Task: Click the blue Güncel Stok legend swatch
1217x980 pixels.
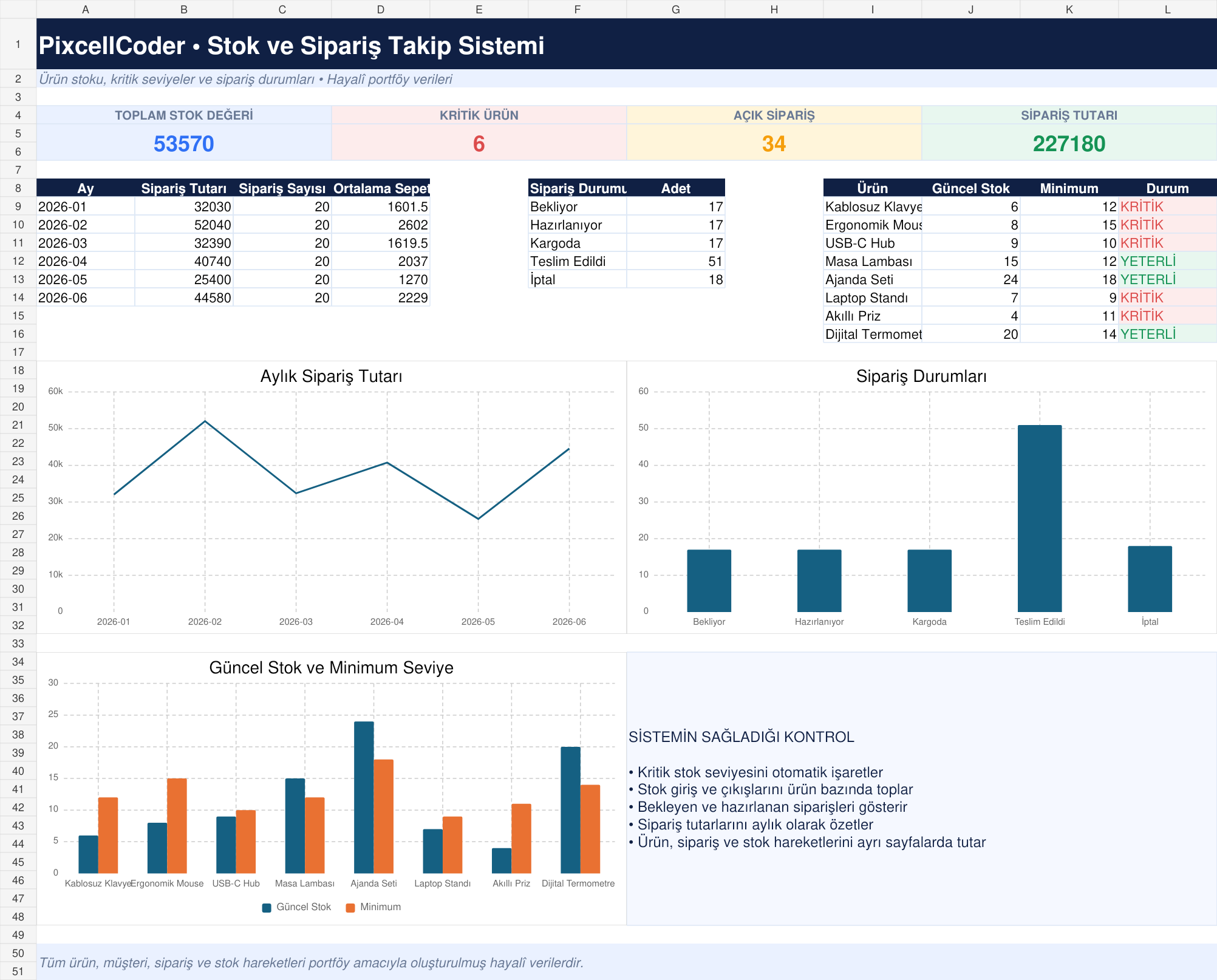Action: point(267,908)
